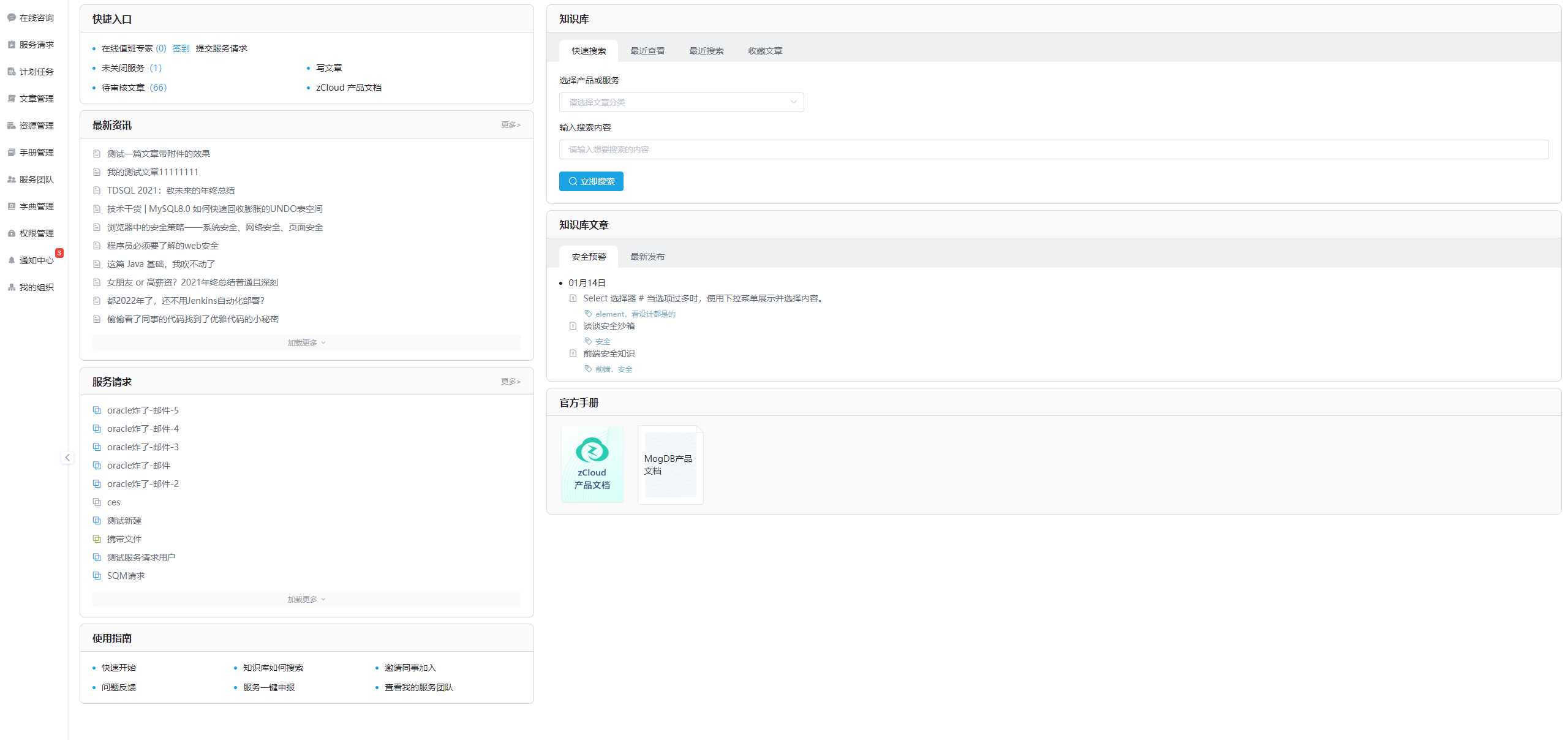Click the tag icon beside 前端，安全 tags
This screenshot has width=1568, height=740.
click(588, 369)
